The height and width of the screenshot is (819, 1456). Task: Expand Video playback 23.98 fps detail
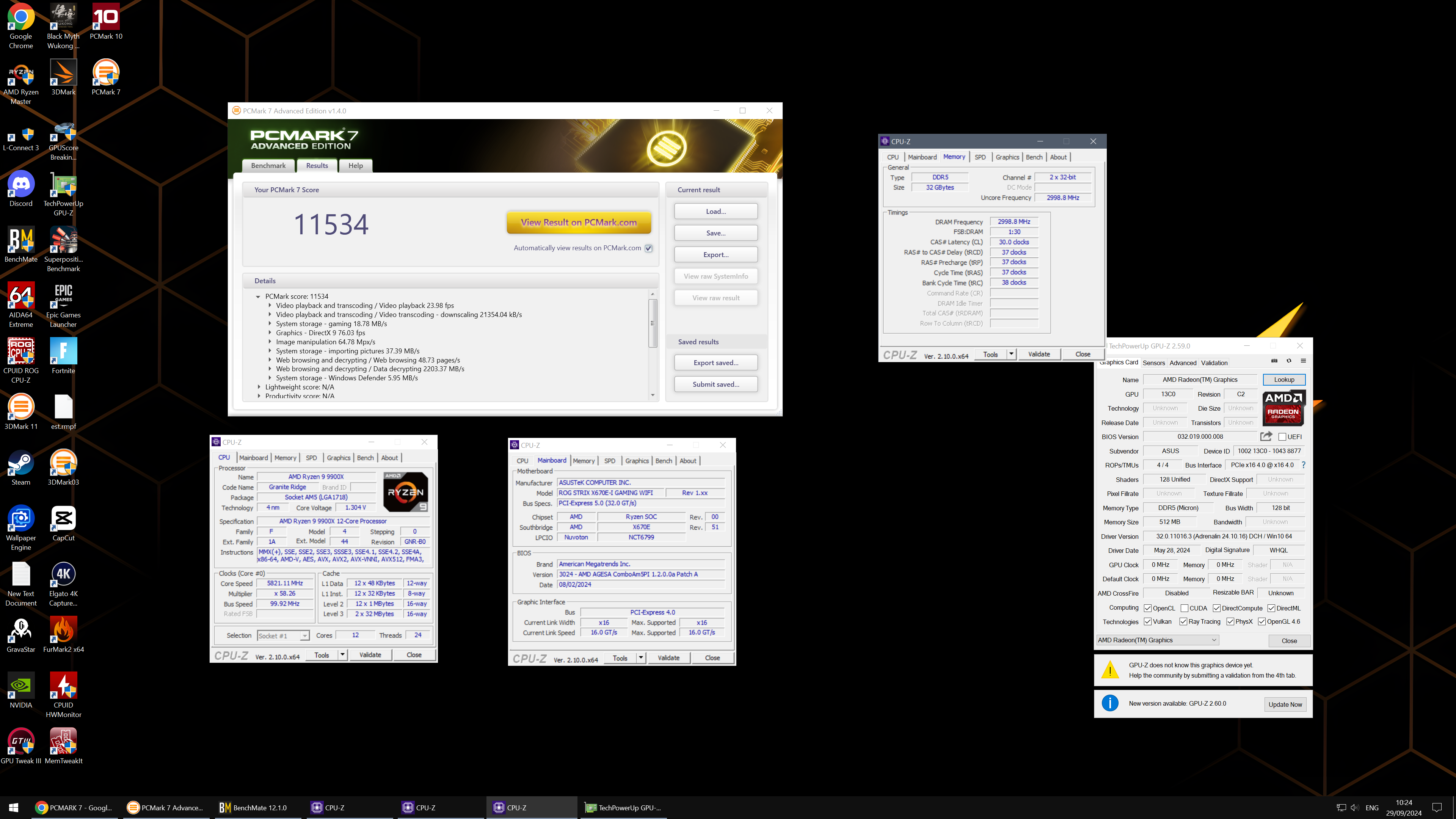(x=270, y=306)
